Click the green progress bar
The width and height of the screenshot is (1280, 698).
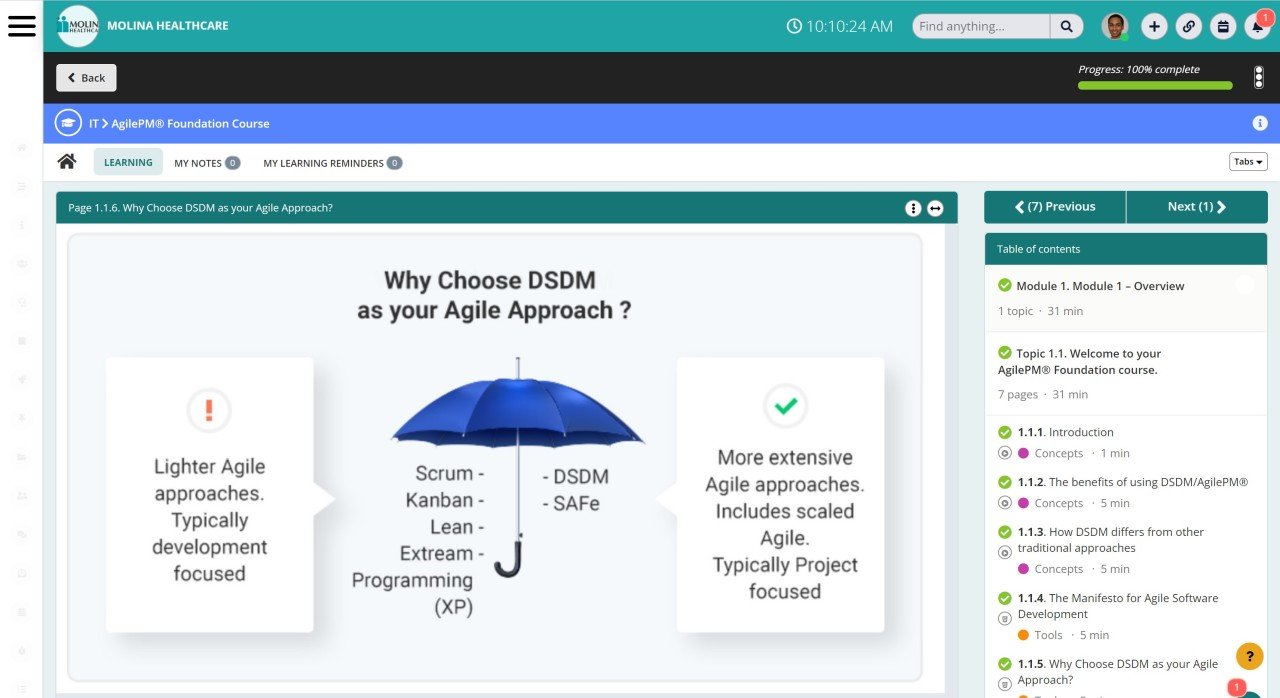tap(1155, 86)
